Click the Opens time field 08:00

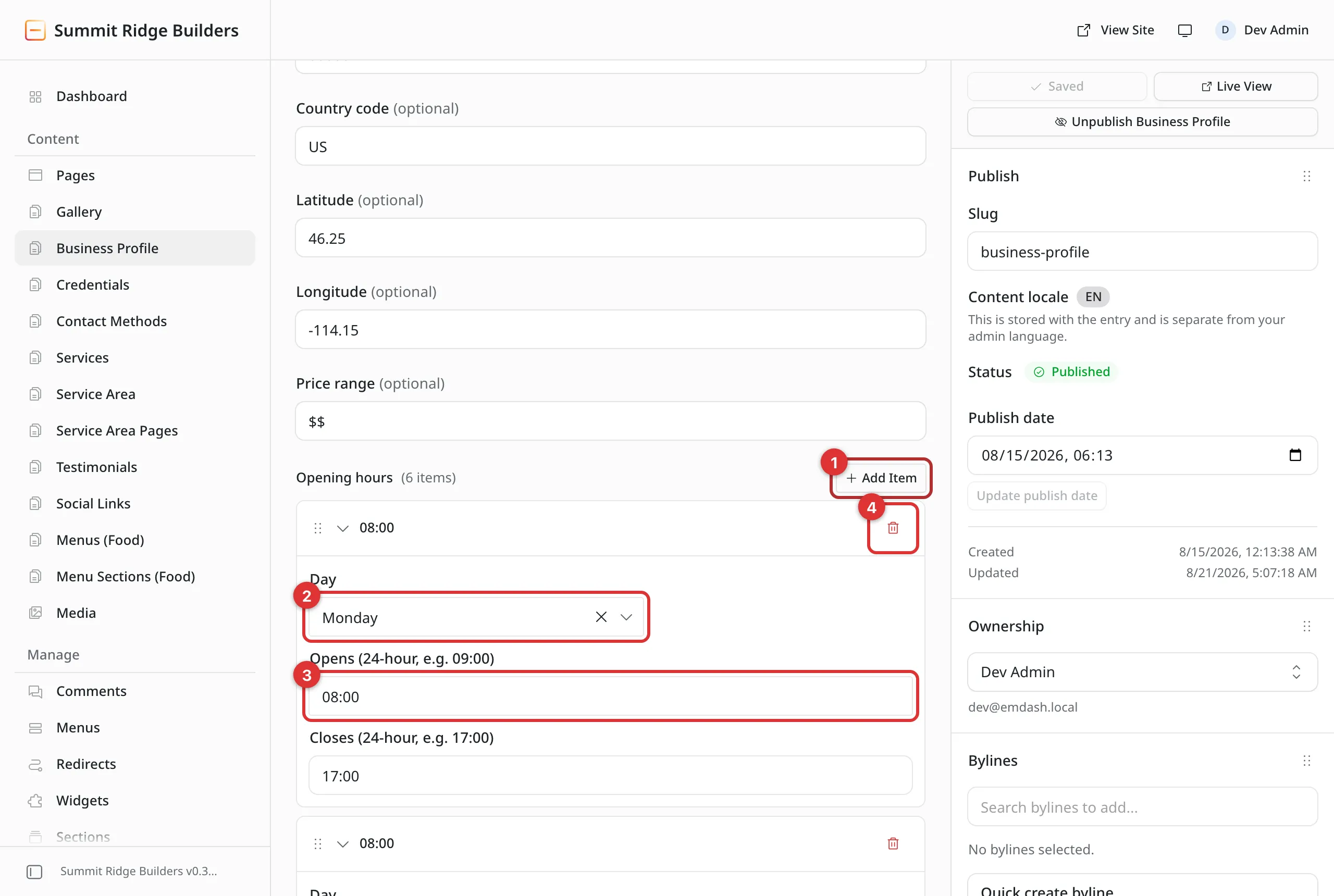[x=610, y=696]
